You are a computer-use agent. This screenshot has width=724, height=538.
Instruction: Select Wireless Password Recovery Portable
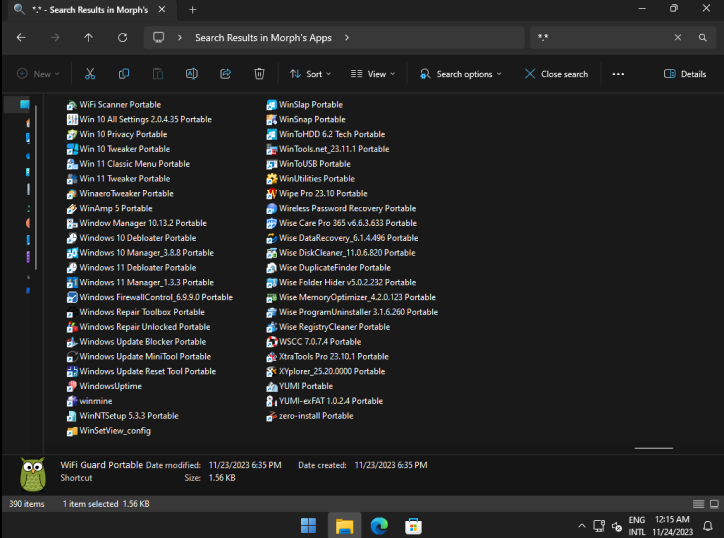341,209
